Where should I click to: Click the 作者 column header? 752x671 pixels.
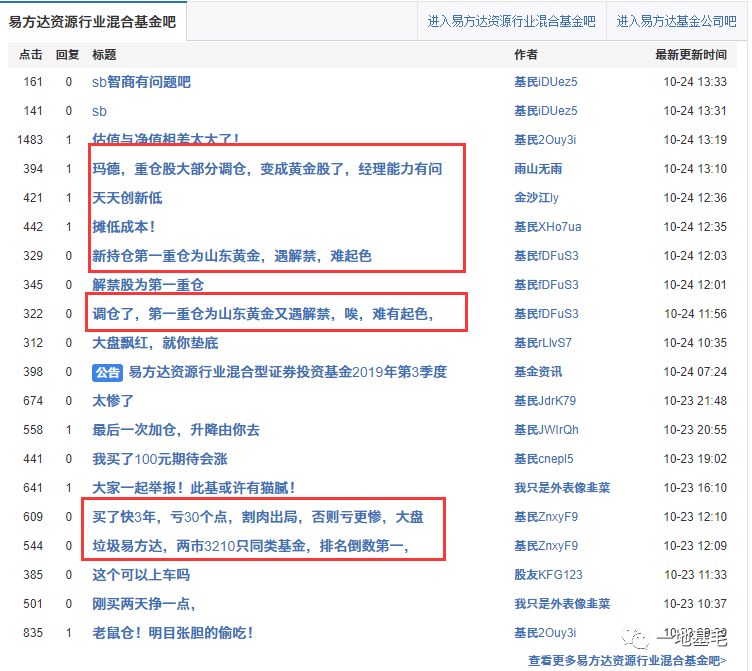click(526, 55)
